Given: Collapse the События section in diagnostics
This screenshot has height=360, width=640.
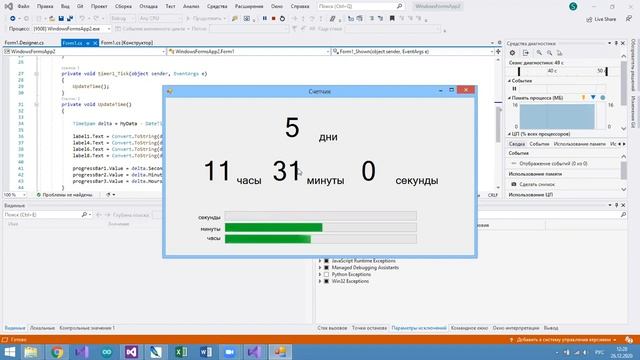Looking at the screenshot, I should [509, 81].
